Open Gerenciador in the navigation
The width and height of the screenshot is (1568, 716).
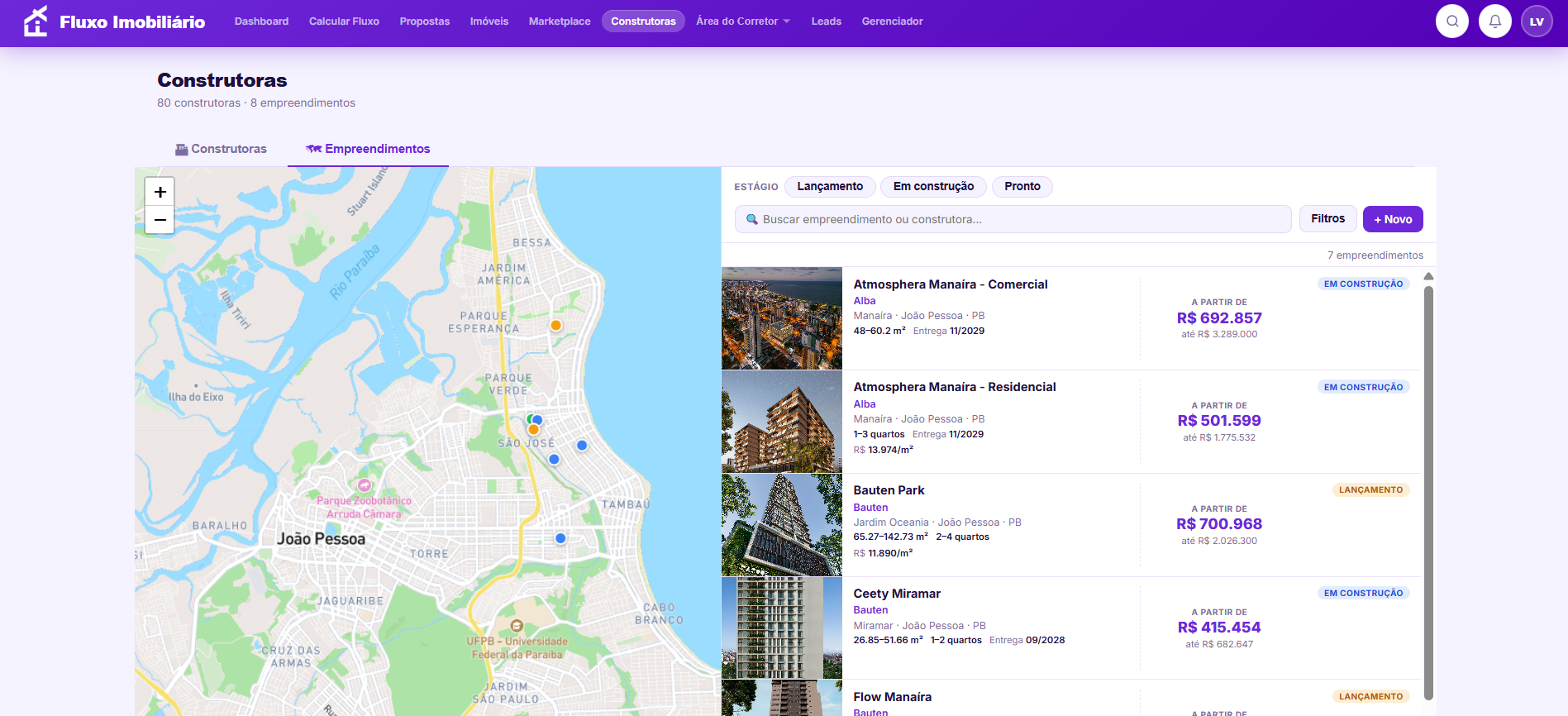892,21
